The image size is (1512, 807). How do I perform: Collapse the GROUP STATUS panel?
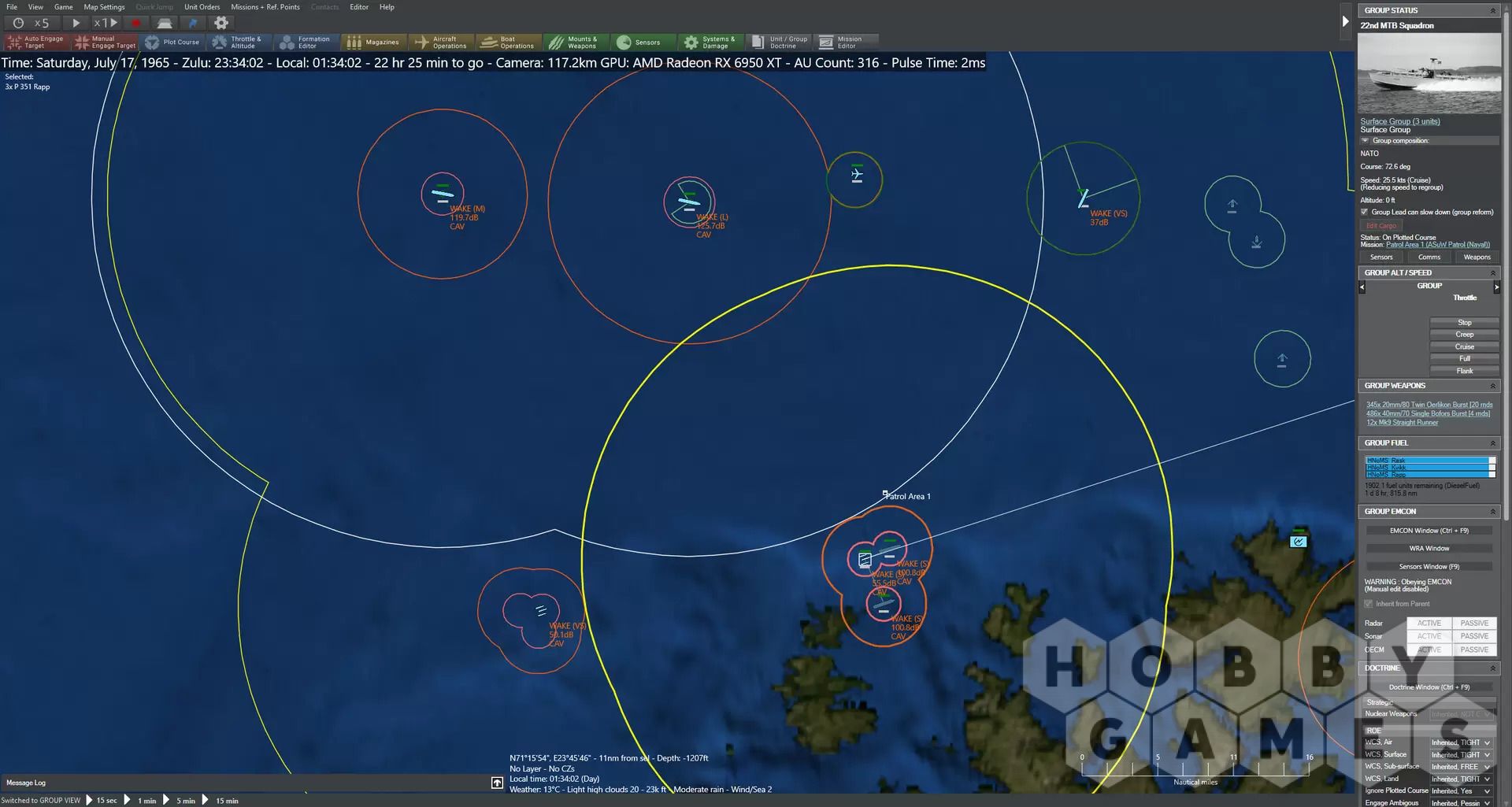point(1492,10)
